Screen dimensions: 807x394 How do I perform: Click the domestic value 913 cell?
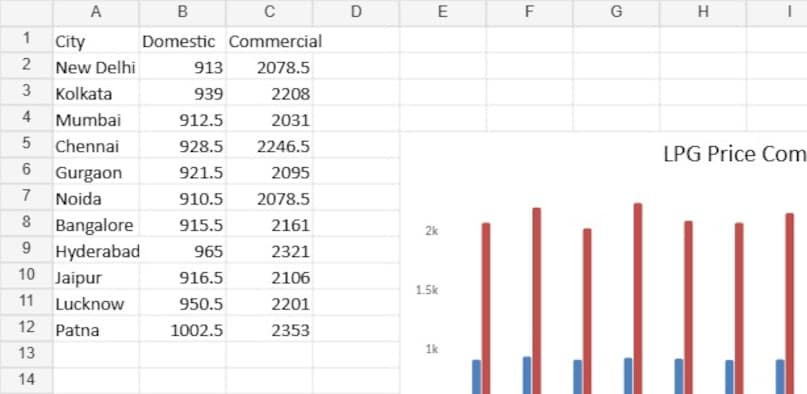click(182, 66)
